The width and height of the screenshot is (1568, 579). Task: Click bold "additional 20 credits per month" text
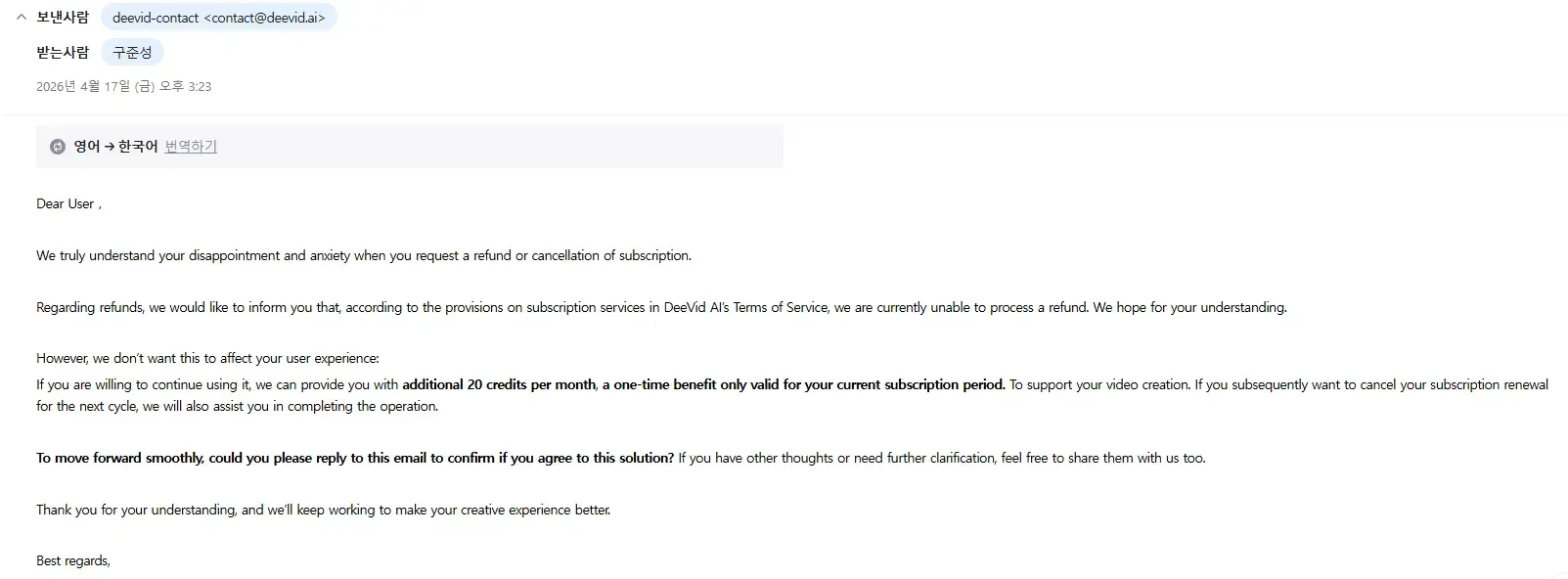pyautogui.click(x=499, y=385)
